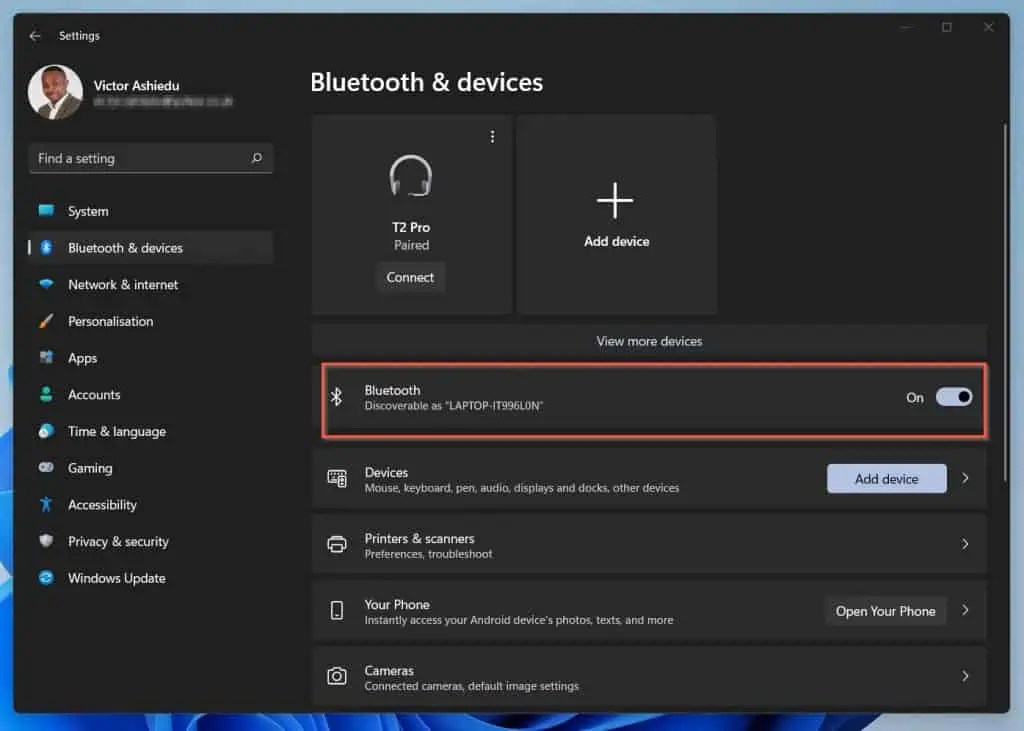1024x731 pixels.
Task: Click the Network & internet globe icon
Action: [44, 285]
